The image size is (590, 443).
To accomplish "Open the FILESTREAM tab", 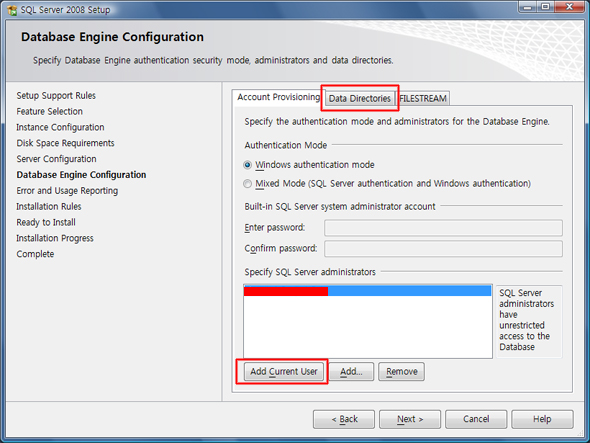I will (x=423, y=98).
